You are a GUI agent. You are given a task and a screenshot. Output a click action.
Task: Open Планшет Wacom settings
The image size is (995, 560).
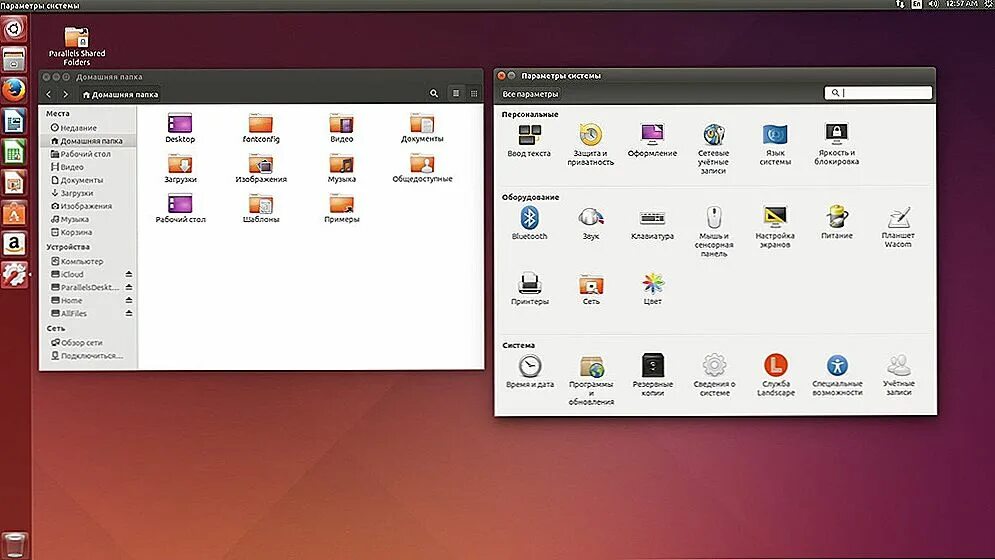click(x=898, y=227)
